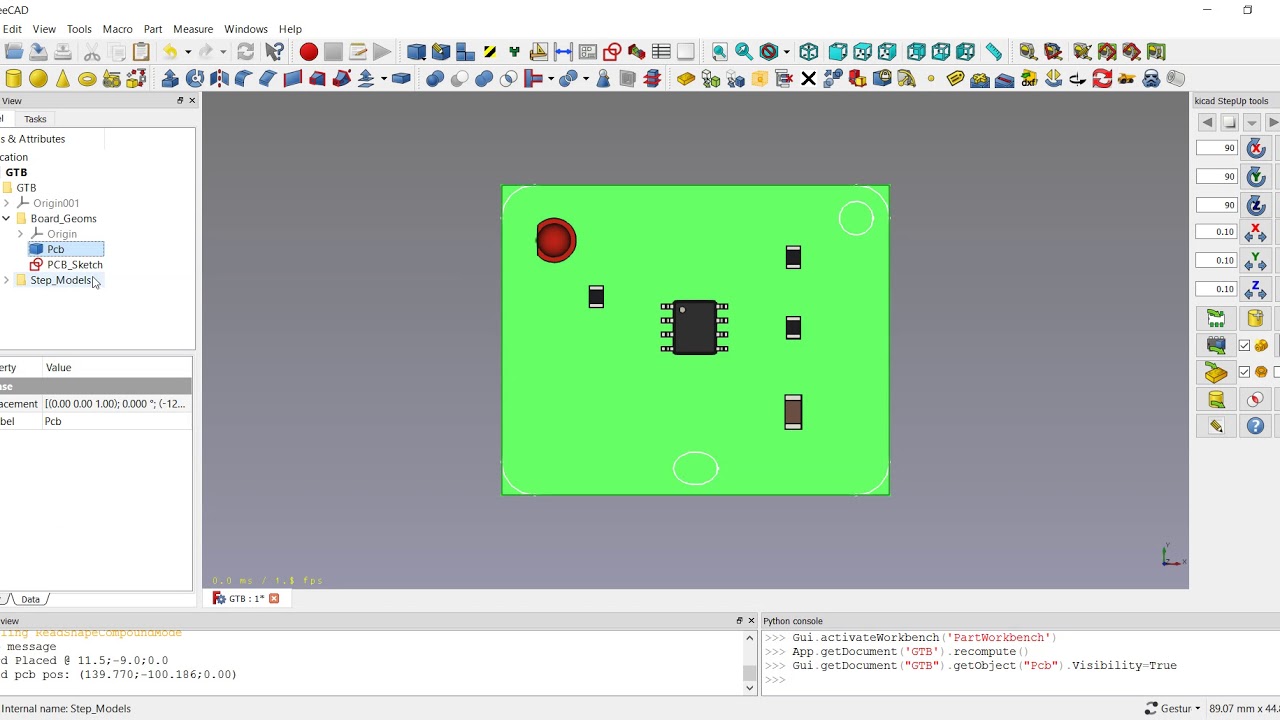Click the Pcb label value cell

pyautogui.click(x=117, y=422)
